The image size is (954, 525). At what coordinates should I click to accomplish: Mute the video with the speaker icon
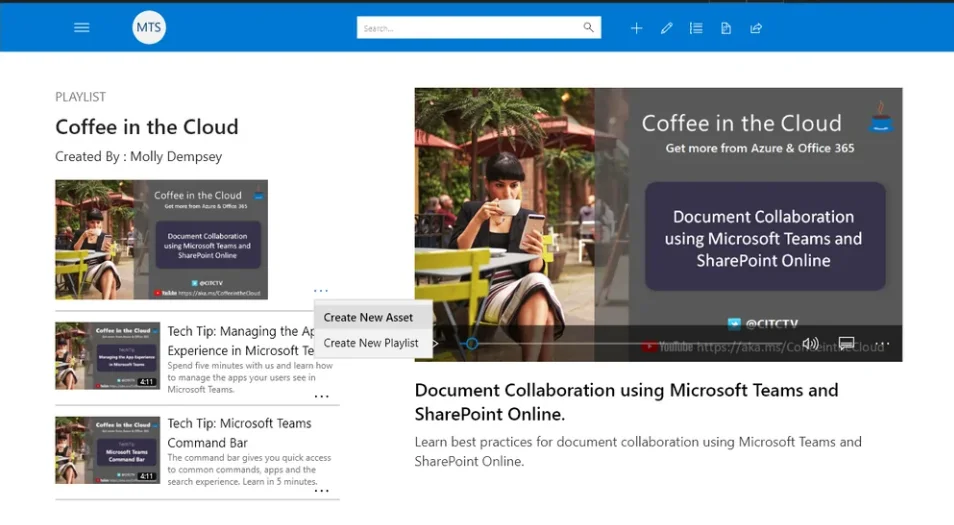coord(810,344)
